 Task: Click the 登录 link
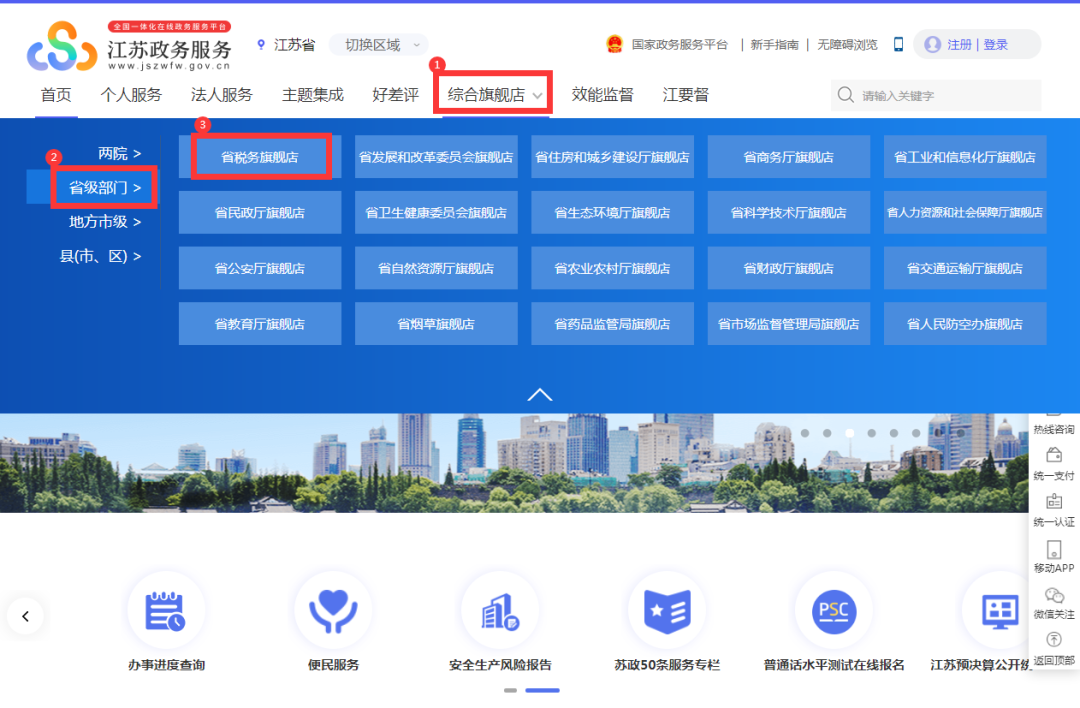pyautogui.click(x=996, y=45)
